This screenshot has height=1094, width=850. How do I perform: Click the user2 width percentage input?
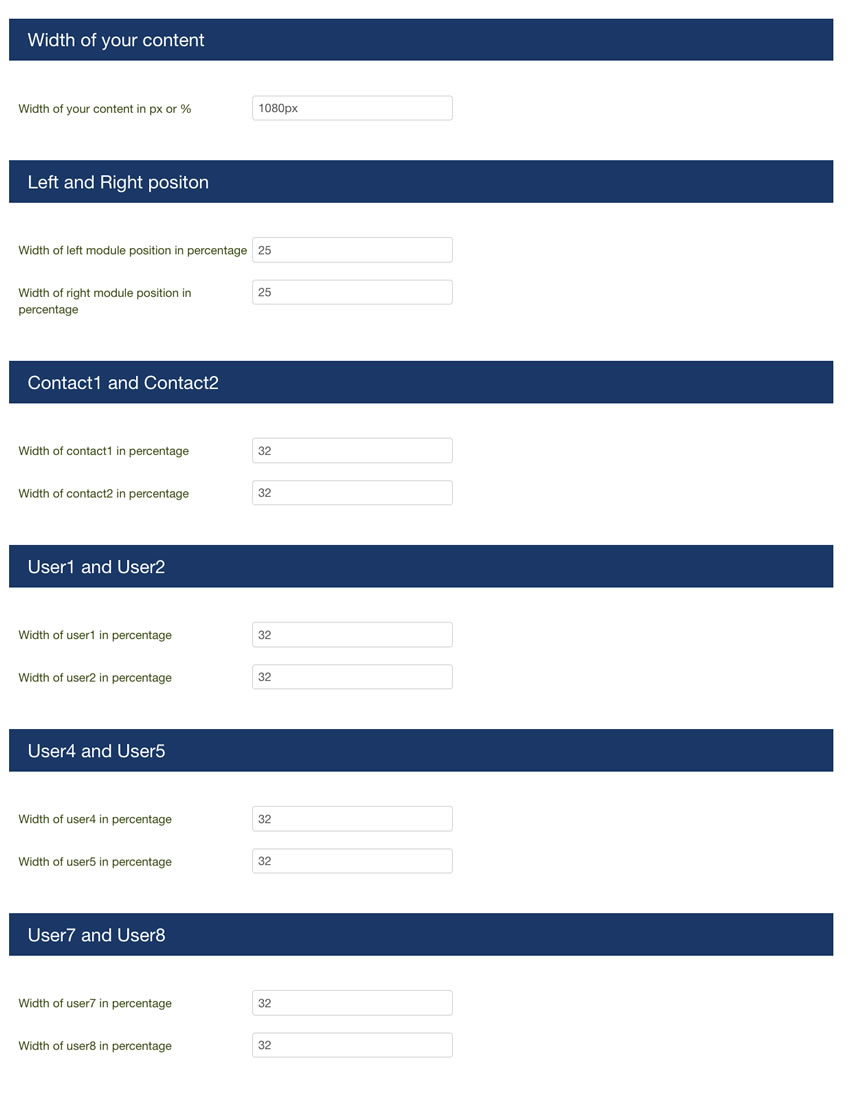352,677
